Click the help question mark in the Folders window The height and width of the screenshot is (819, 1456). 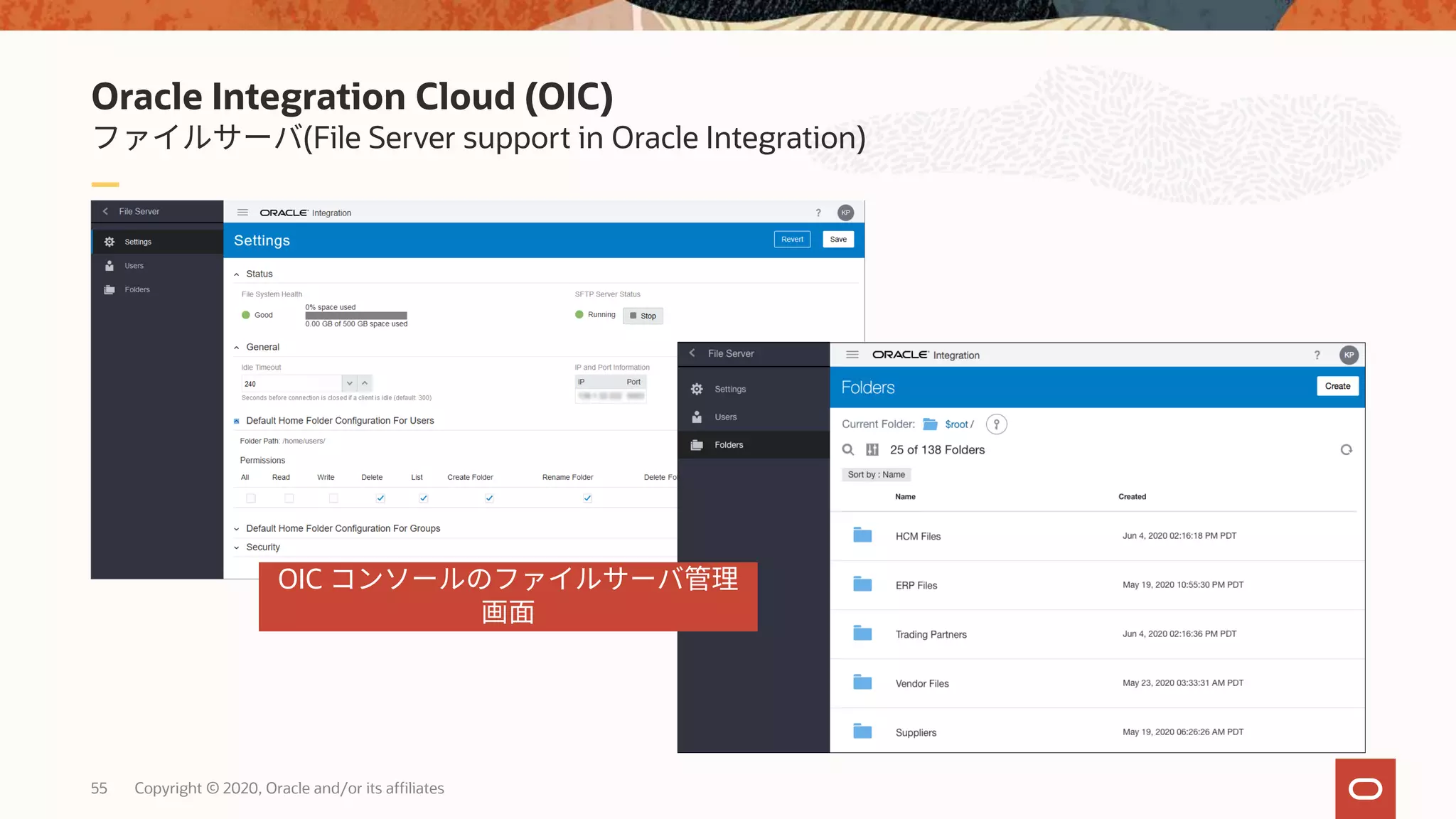coord(1317,355)
